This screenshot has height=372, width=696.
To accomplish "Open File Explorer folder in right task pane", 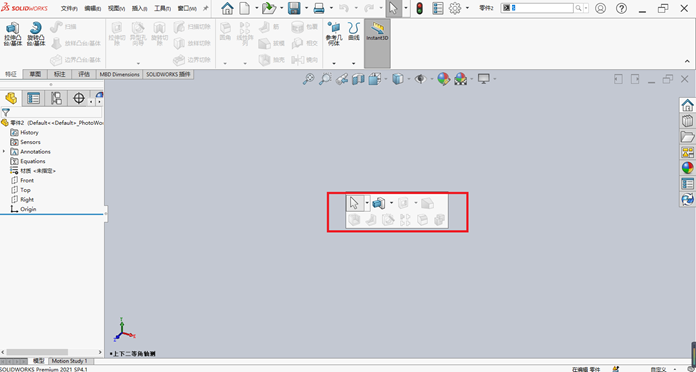I will coord(688,136).
